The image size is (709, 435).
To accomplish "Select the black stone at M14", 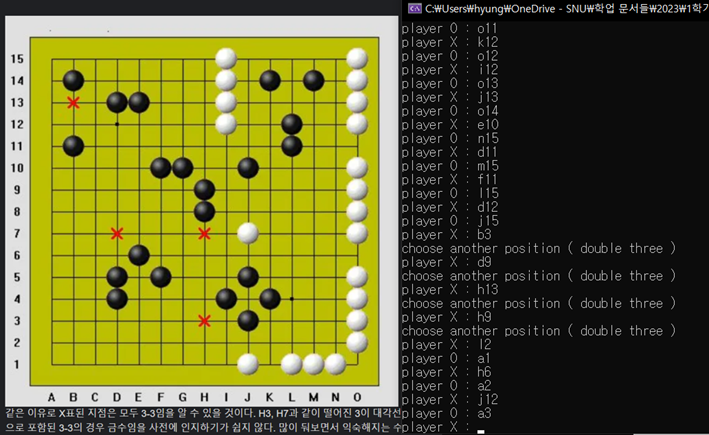I will 314,80.
